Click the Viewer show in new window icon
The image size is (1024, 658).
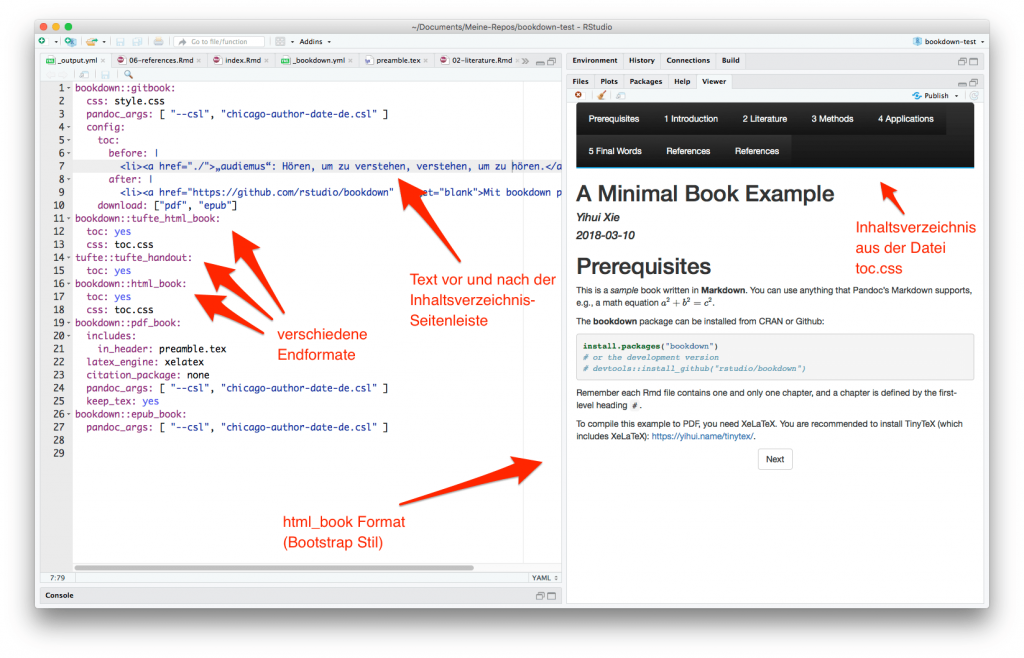click(x=620, y=96)
